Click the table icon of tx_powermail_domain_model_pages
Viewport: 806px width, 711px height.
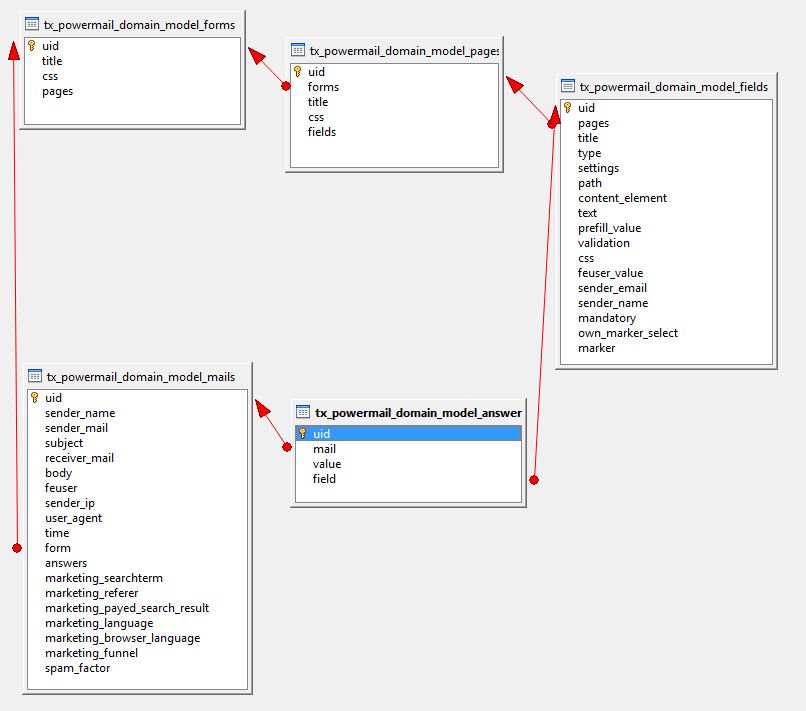298,48
